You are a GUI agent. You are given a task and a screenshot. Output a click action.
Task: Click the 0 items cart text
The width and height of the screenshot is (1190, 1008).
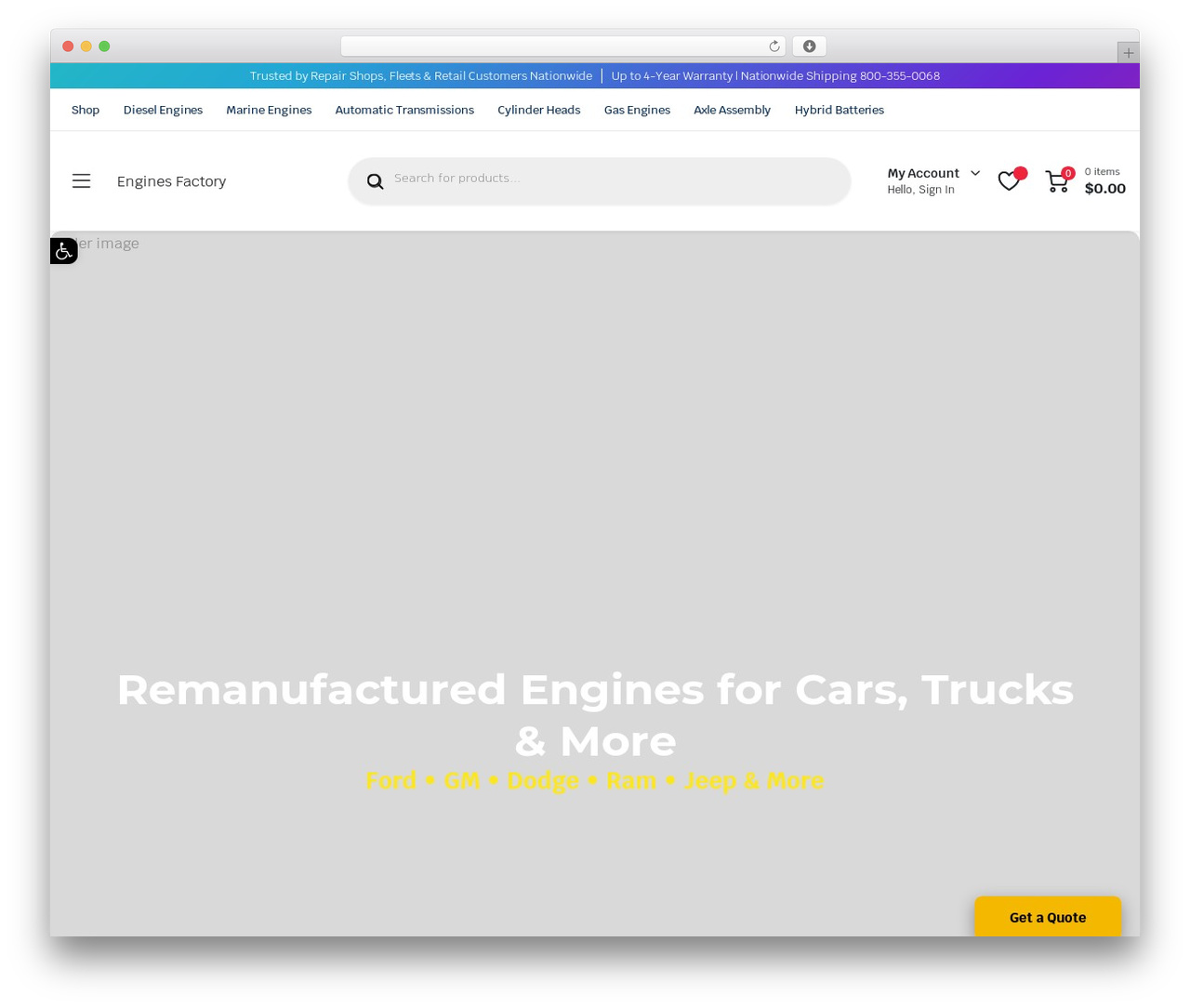click(1102, 171)
